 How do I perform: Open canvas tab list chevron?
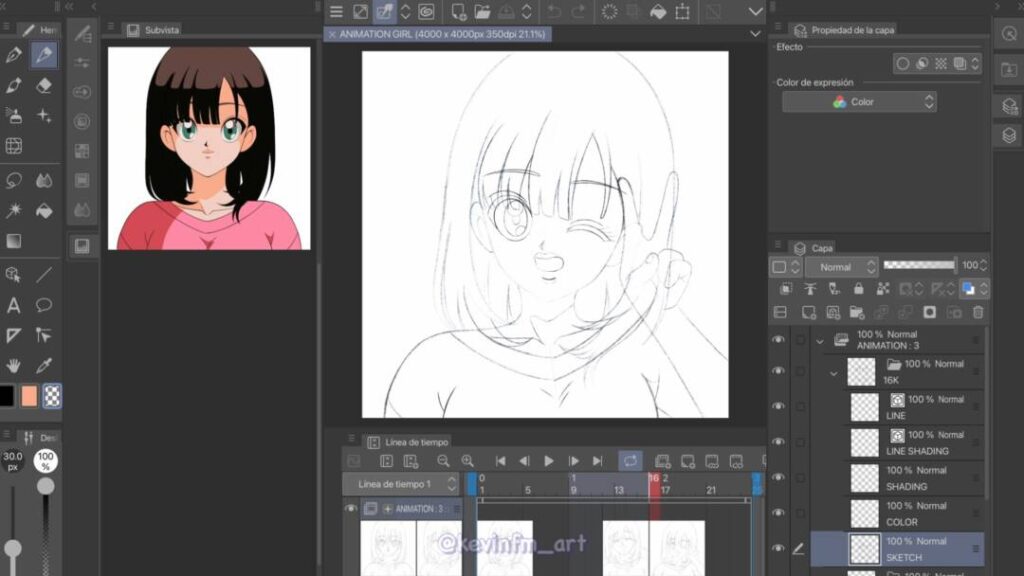pyautogui.click(x=756, y=34)
